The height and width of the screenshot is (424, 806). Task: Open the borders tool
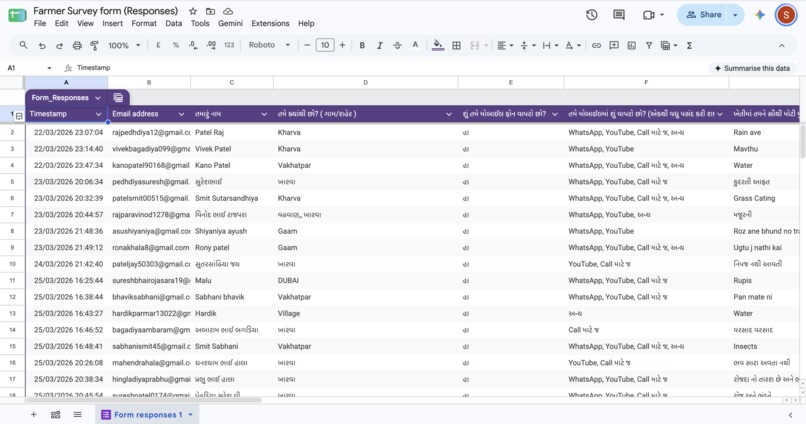pos(456,45)
